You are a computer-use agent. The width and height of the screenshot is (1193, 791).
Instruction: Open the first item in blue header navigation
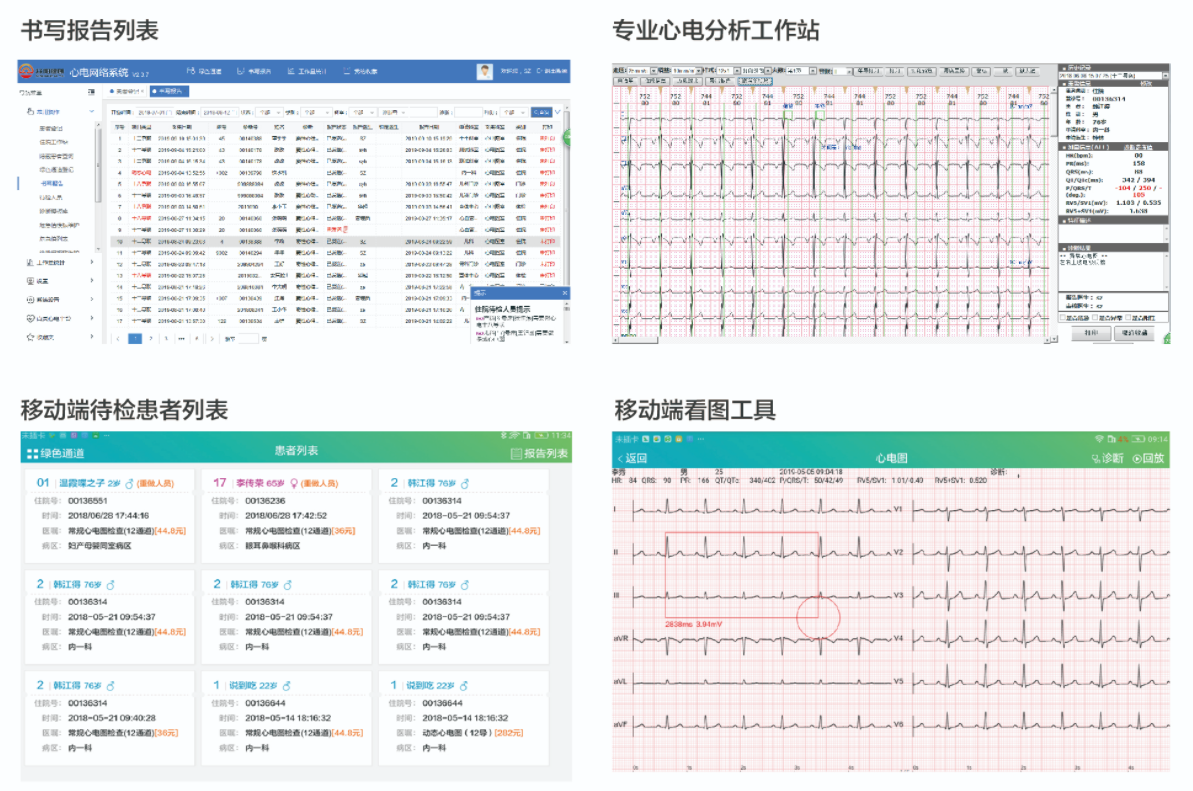pos(205,71)
